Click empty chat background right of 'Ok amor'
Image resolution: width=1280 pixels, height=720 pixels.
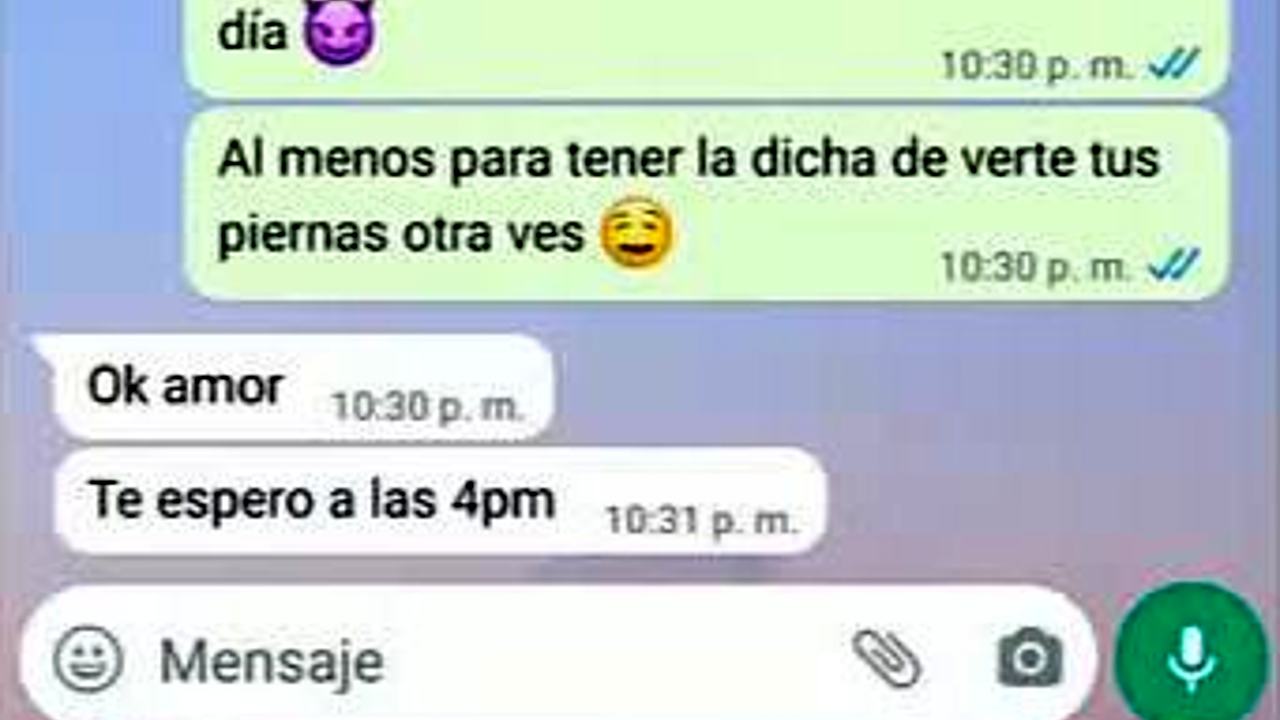click(x=900, y=390)
